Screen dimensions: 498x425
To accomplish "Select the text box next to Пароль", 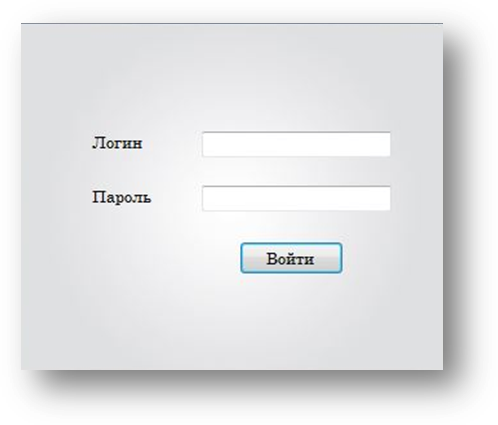I will (x=296, y=198).
